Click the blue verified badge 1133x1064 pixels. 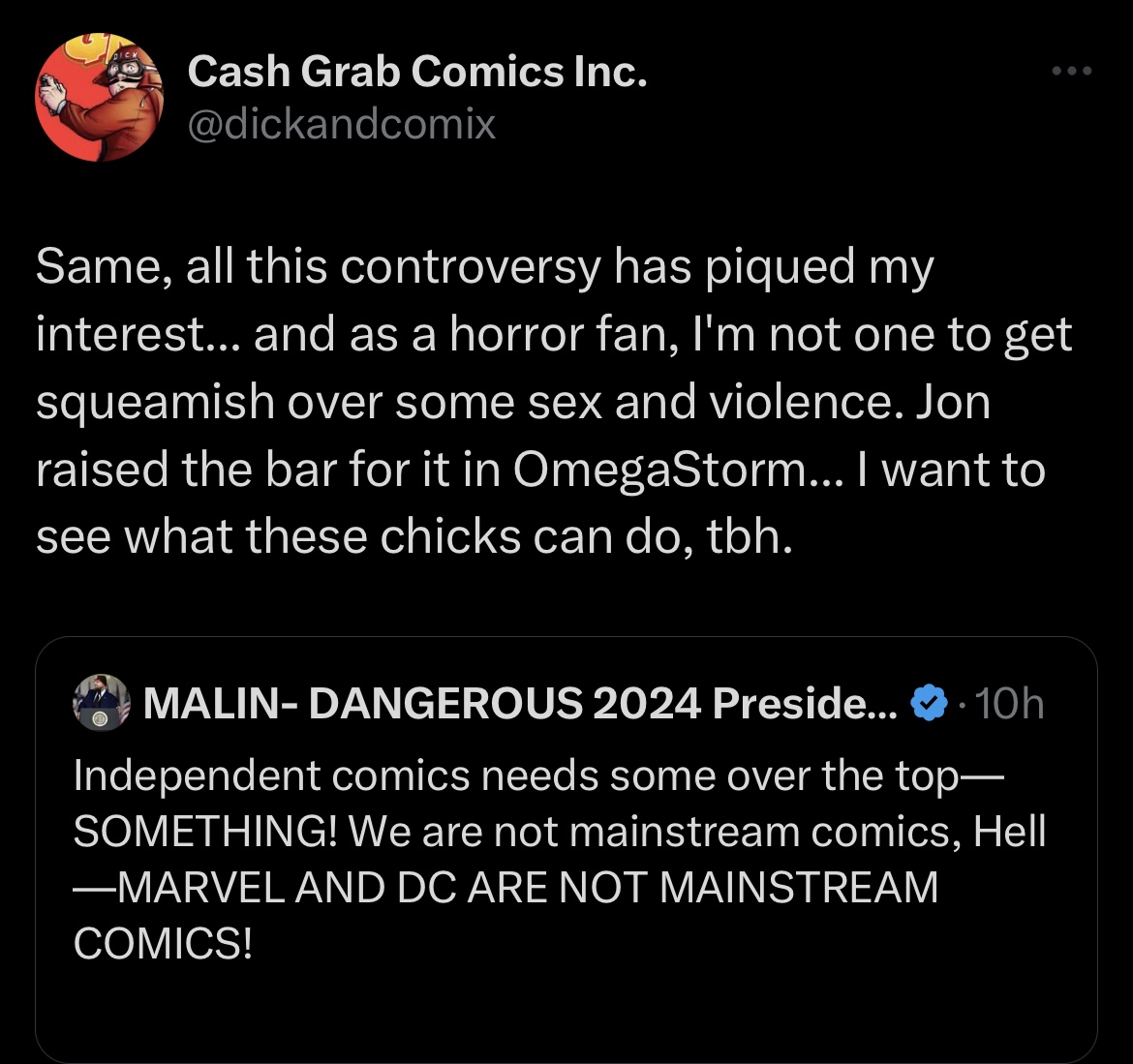929,702
